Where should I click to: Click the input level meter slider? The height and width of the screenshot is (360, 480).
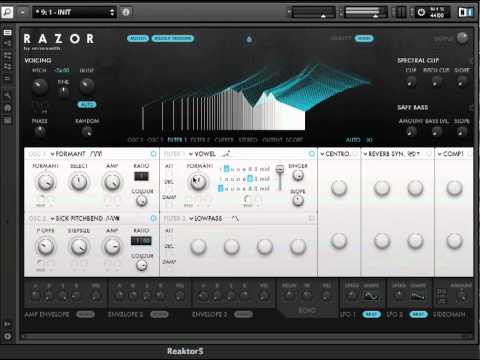pyautogui.click(x=313, y=13)
